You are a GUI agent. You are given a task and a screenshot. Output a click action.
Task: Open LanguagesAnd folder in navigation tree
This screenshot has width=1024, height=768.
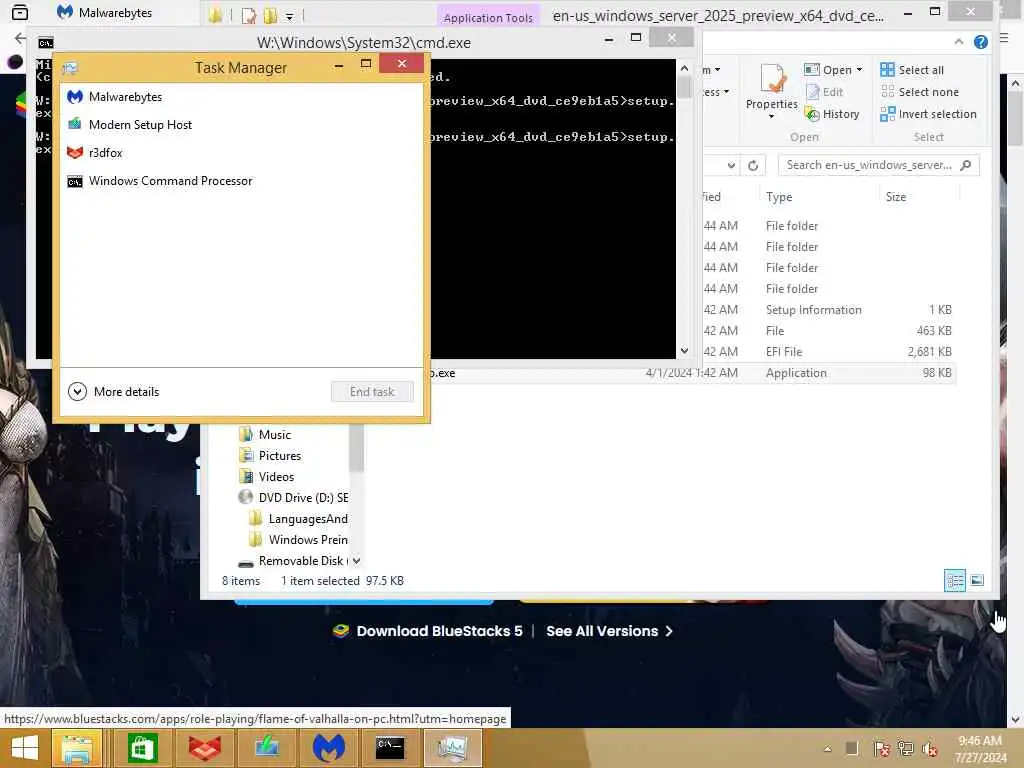298,519
